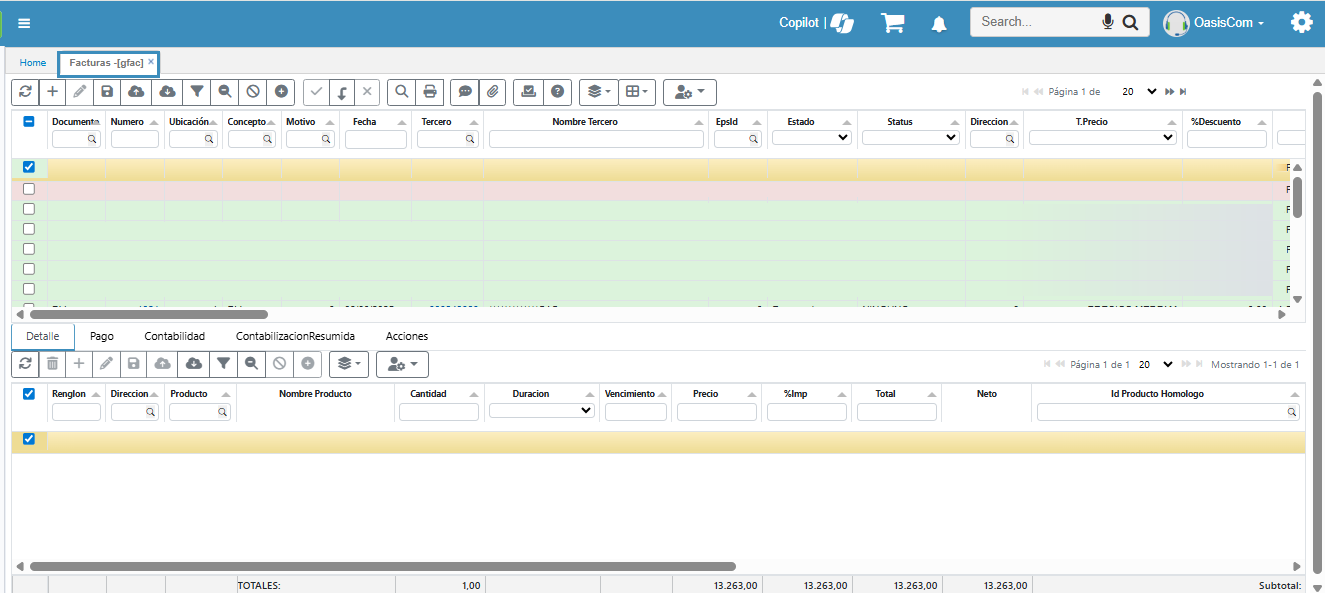Click the notifications bell icon

click(x=939, y=24)
